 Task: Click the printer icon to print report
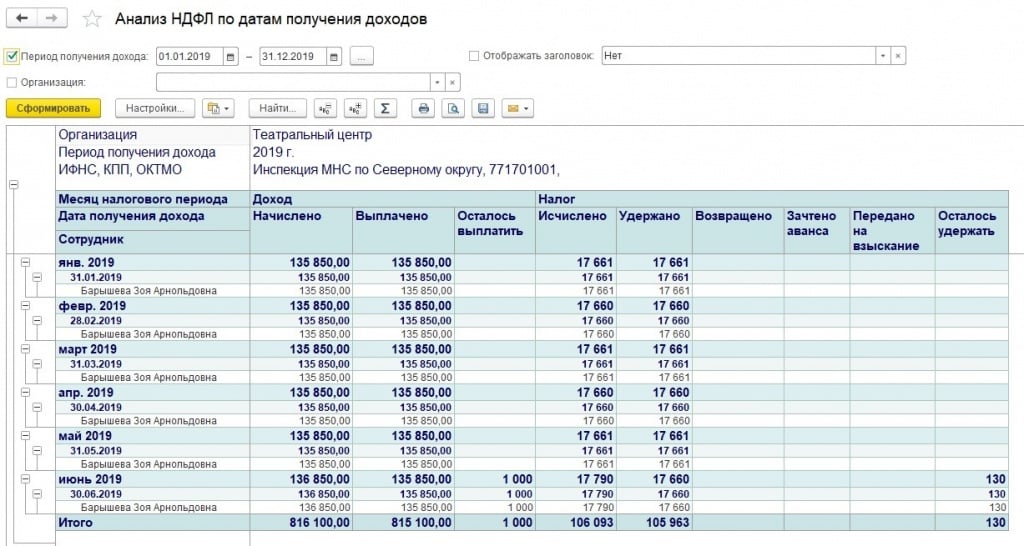click(x=424, y=108)
